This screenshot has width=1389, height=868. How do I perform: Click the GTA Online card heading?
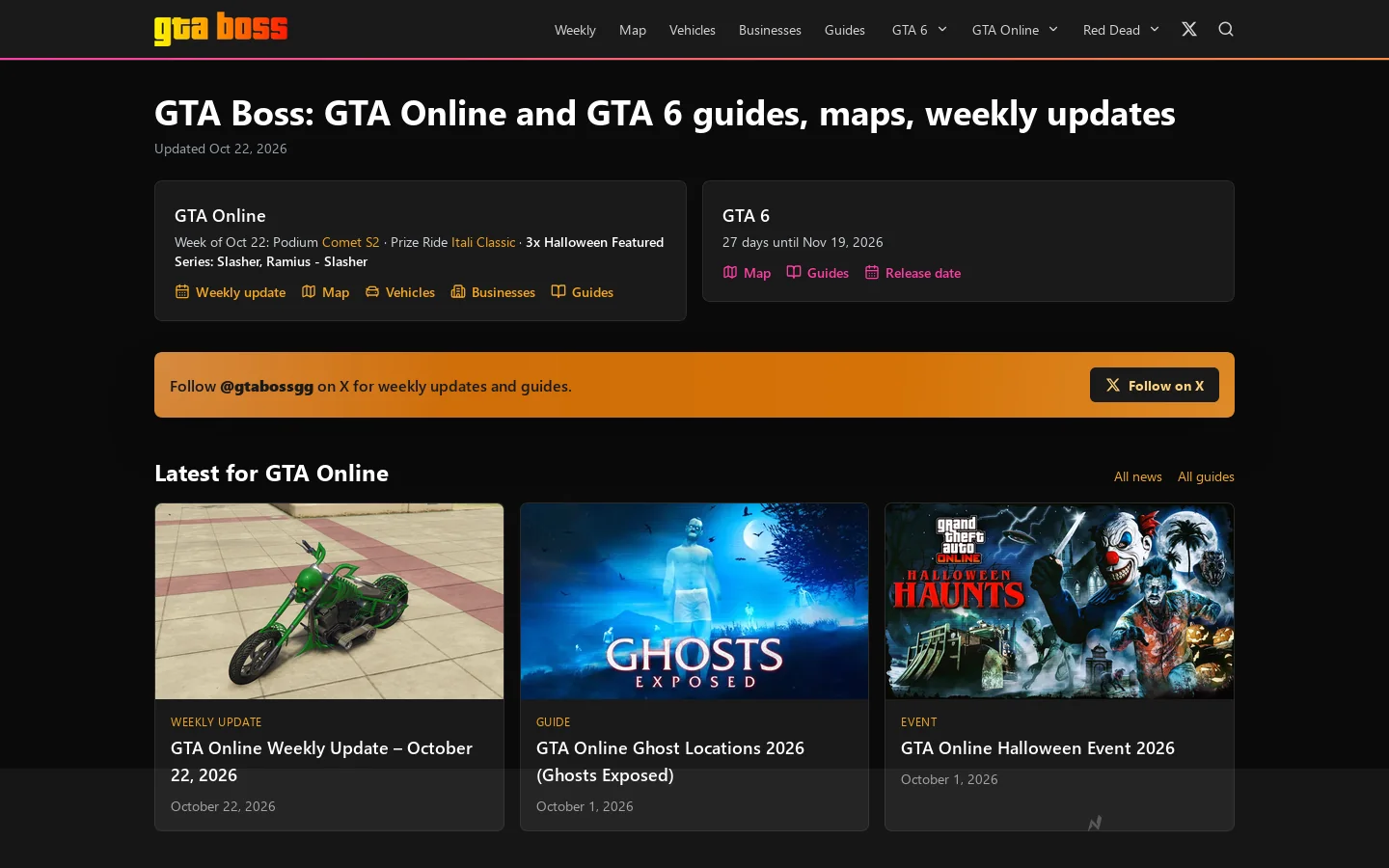[220, 216]
